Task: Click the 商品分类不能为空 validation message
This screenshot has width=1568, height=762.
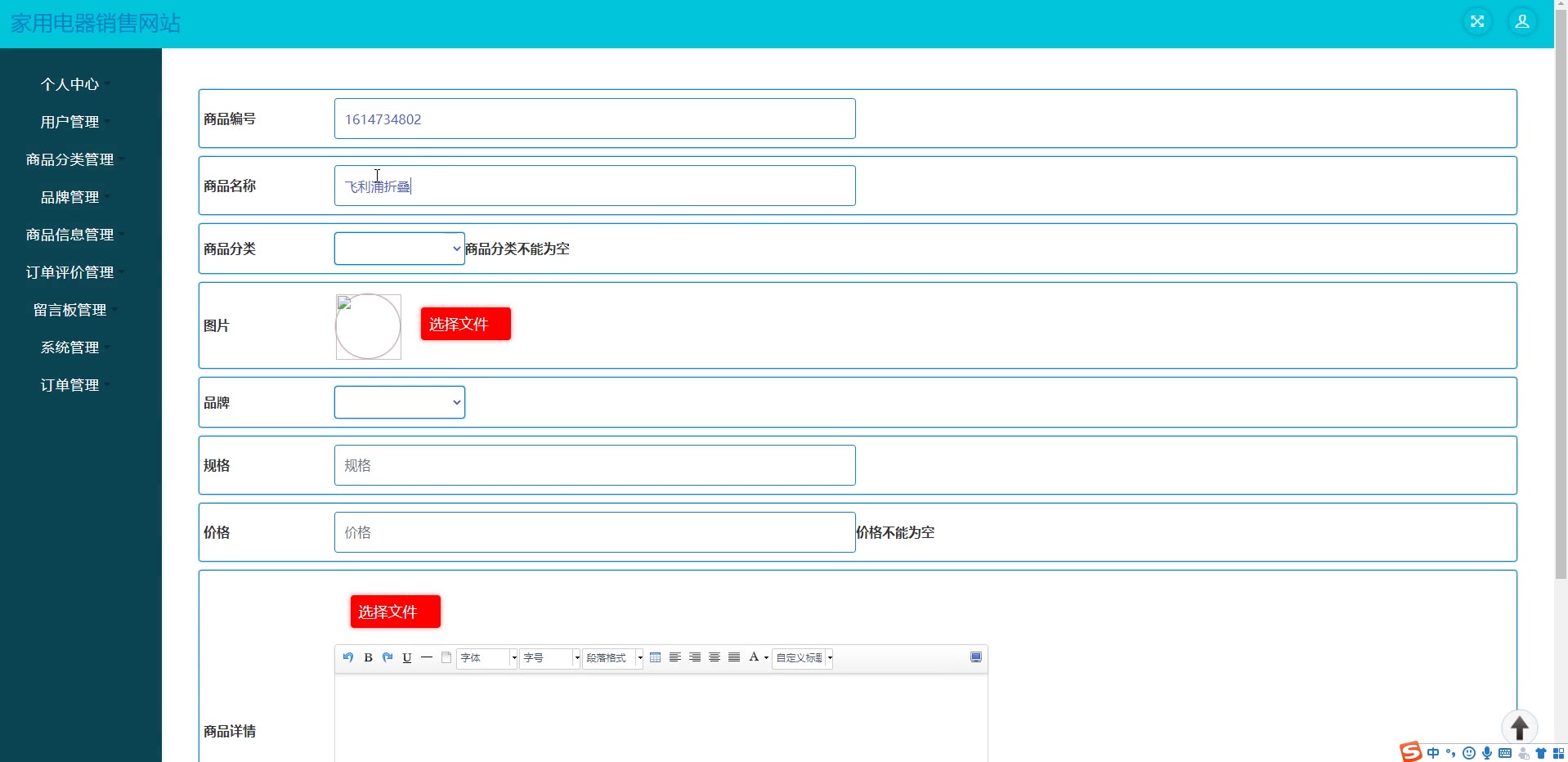Action: pos(517,249)
